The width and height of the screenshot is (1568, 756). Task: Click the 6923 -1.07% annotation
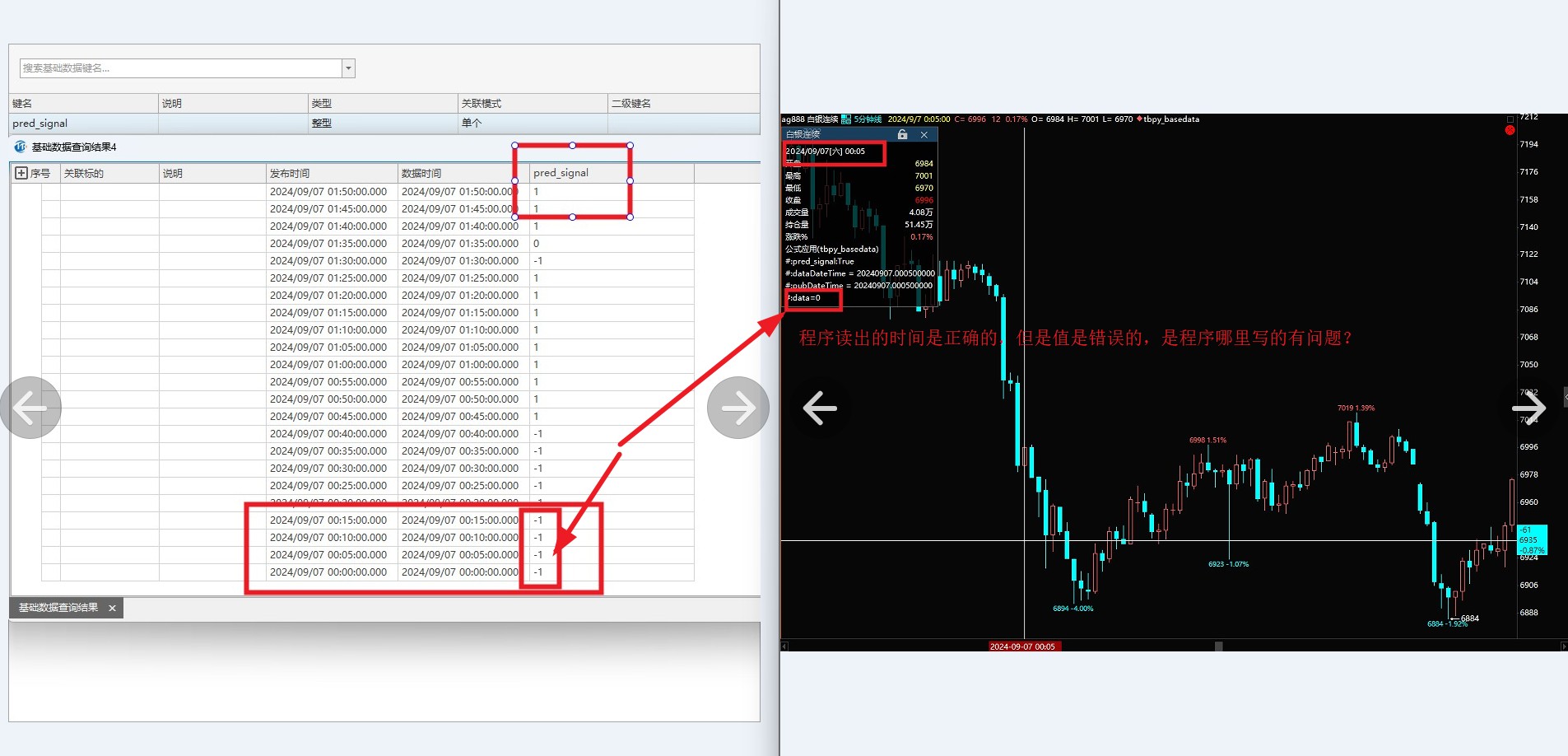pyautogui.click(x=1229, y=564)
